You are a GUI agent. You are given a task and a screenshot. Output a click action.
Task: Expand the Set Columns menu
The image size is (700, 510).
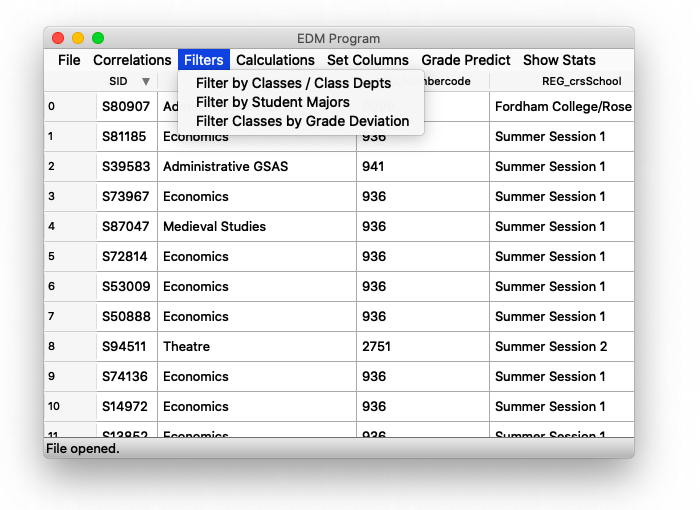(x=367, y=60)
